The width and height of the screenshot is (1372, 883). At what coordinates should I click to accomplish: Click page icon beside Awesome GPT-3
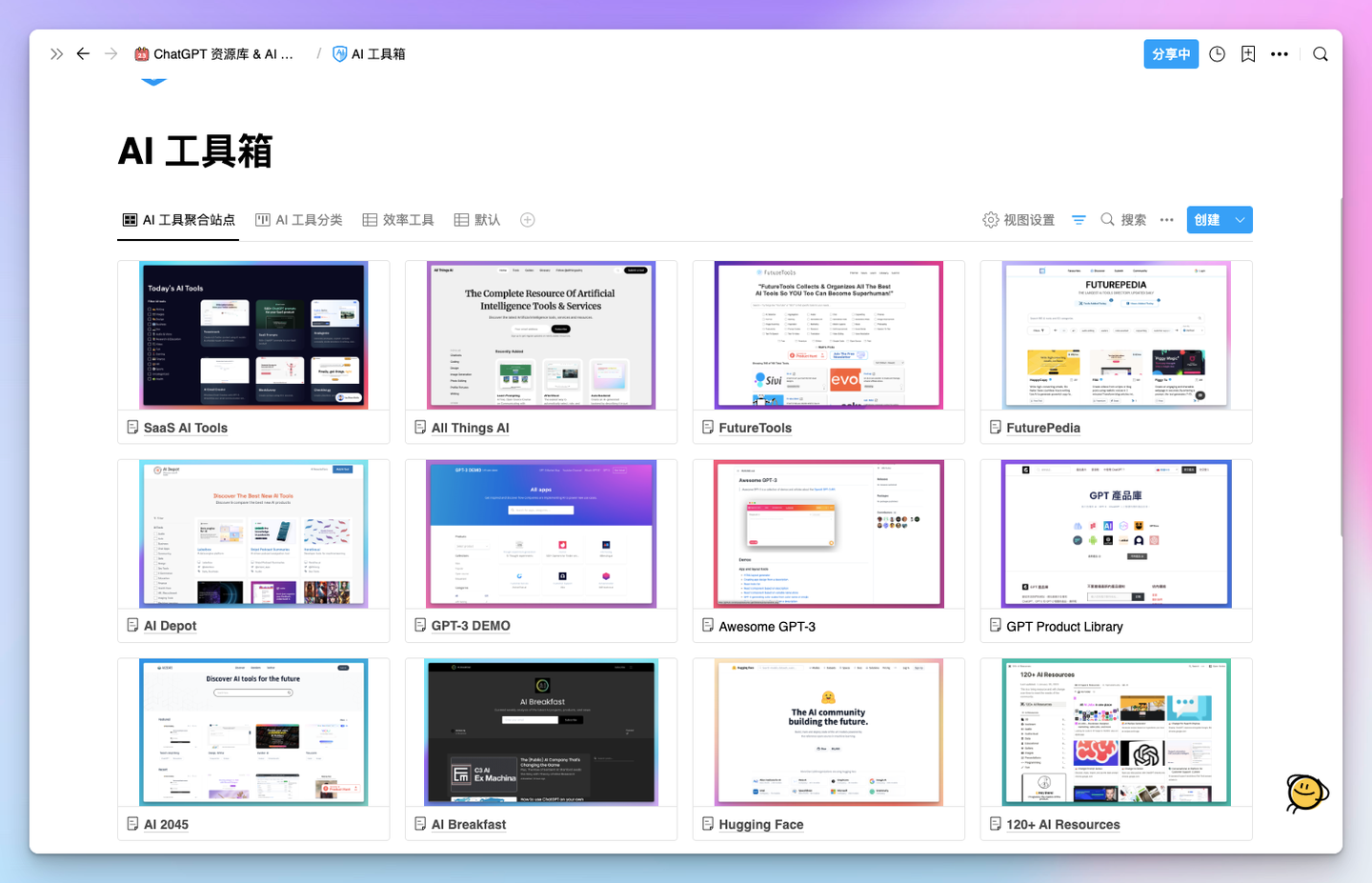708,625
